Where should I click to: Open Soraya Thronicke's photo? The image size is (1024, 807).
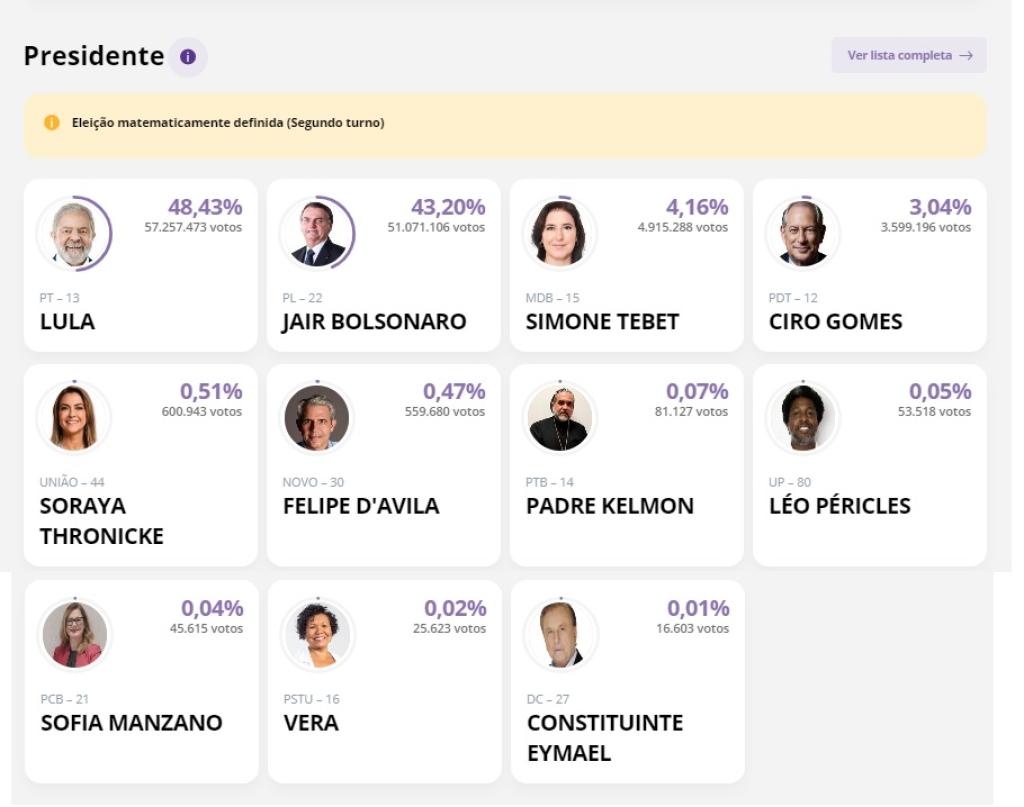[x=74, y=418]
